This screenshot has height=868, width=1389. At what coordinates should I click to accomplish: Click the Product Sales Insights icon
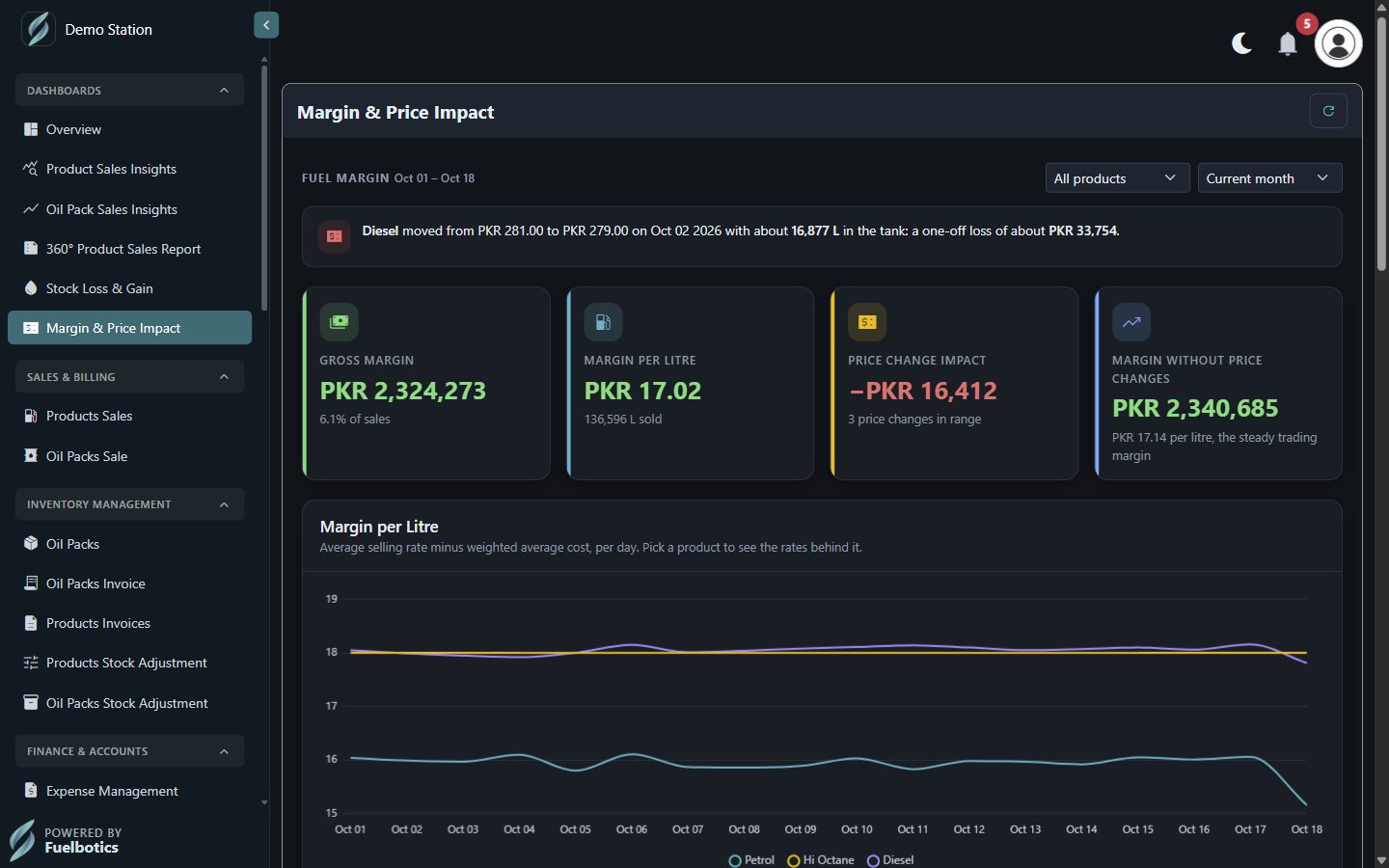(31, 169)
